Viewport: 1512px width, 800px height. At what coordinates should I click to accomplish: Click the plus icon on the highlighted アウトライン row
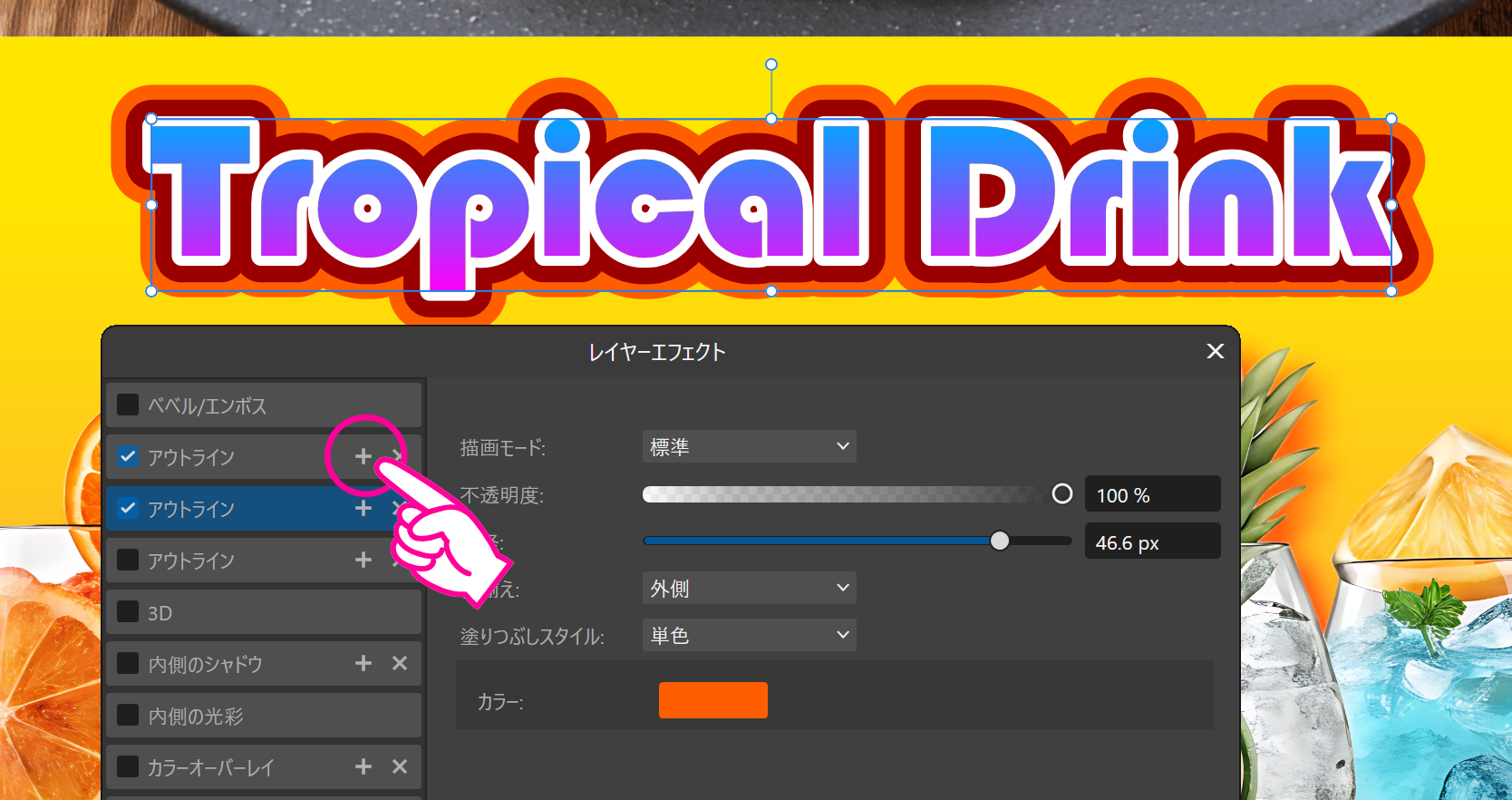363,508
